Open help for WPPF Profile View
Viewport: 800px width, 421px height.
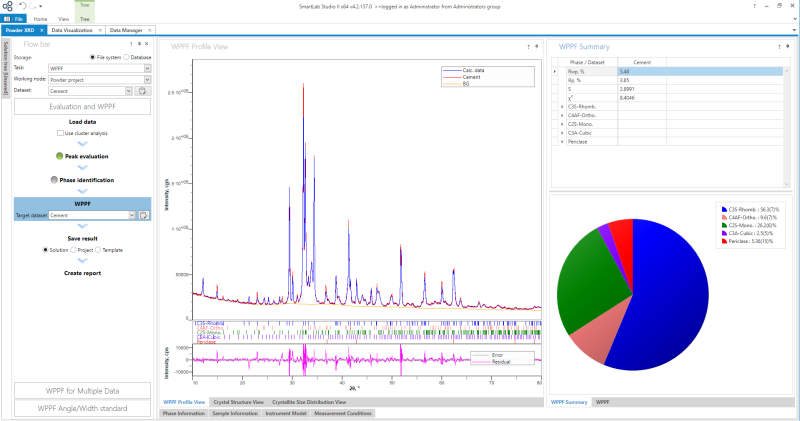pyautogui.click(x=528, y=46)
